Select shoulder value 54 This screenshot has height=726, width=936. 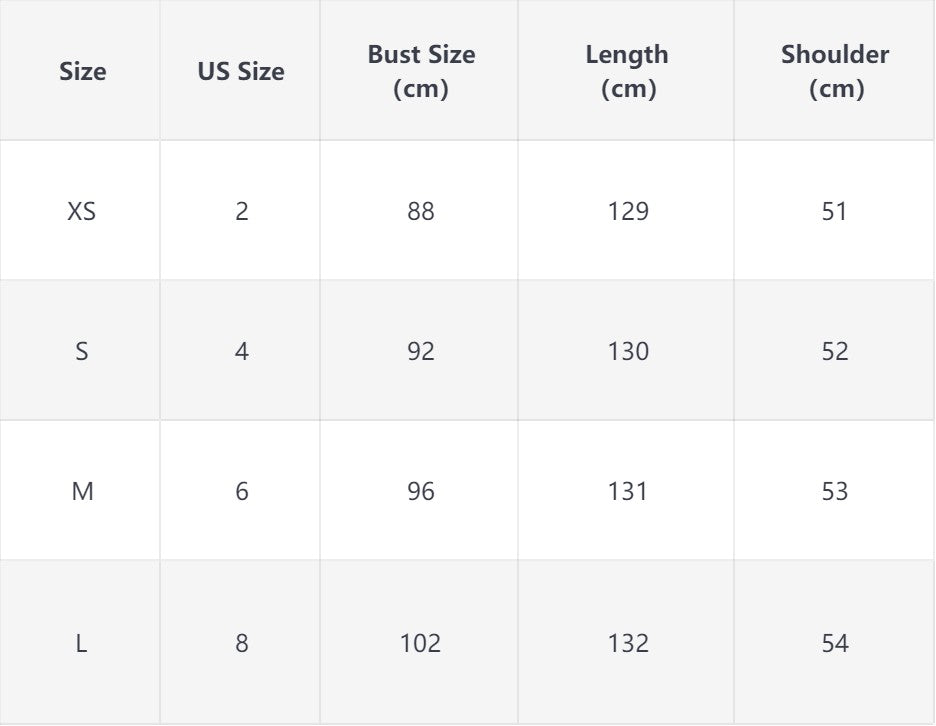click(x=834, y=642)
